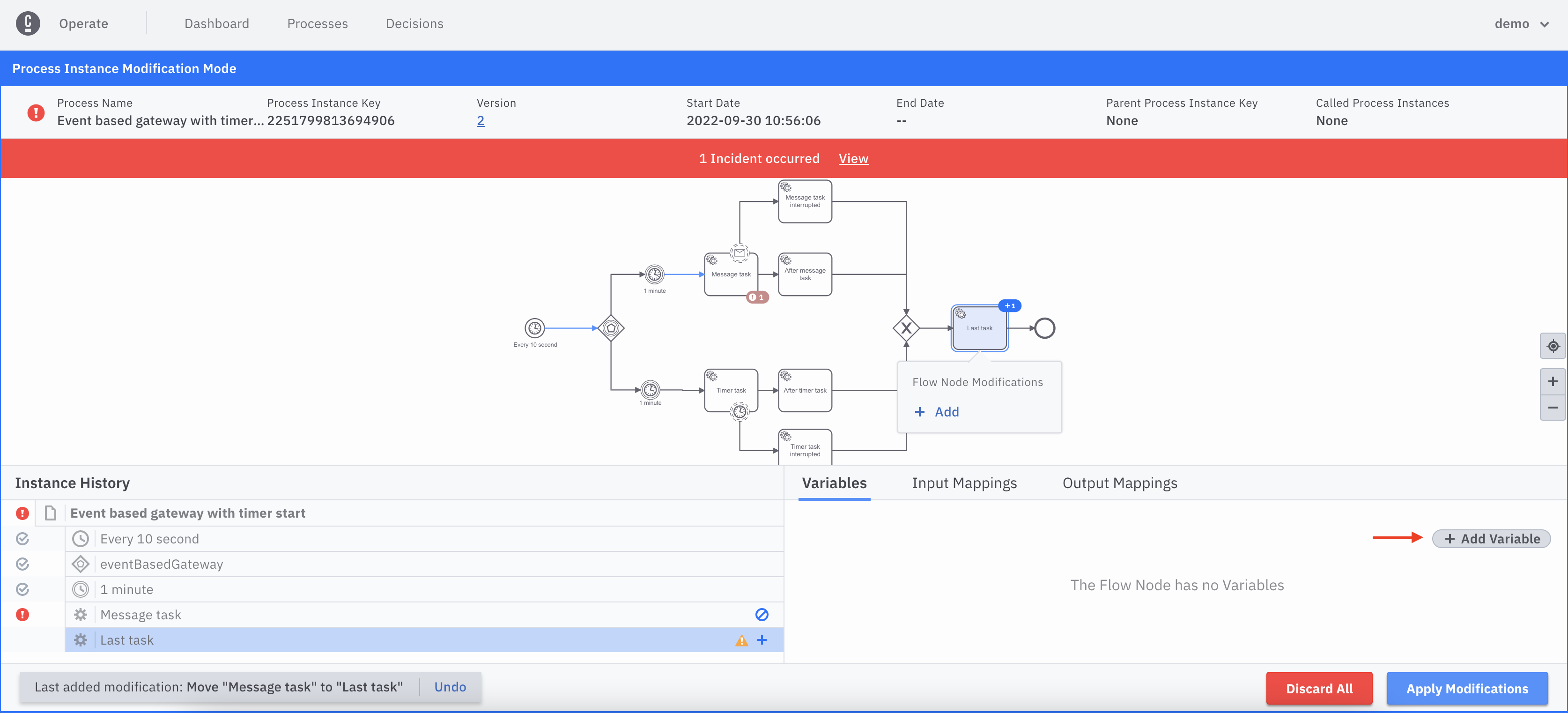Image resolution: width=1568 pixels, height=713 pixels.
Task: Select the Variables tab in bottom panel
Action: 834,484
